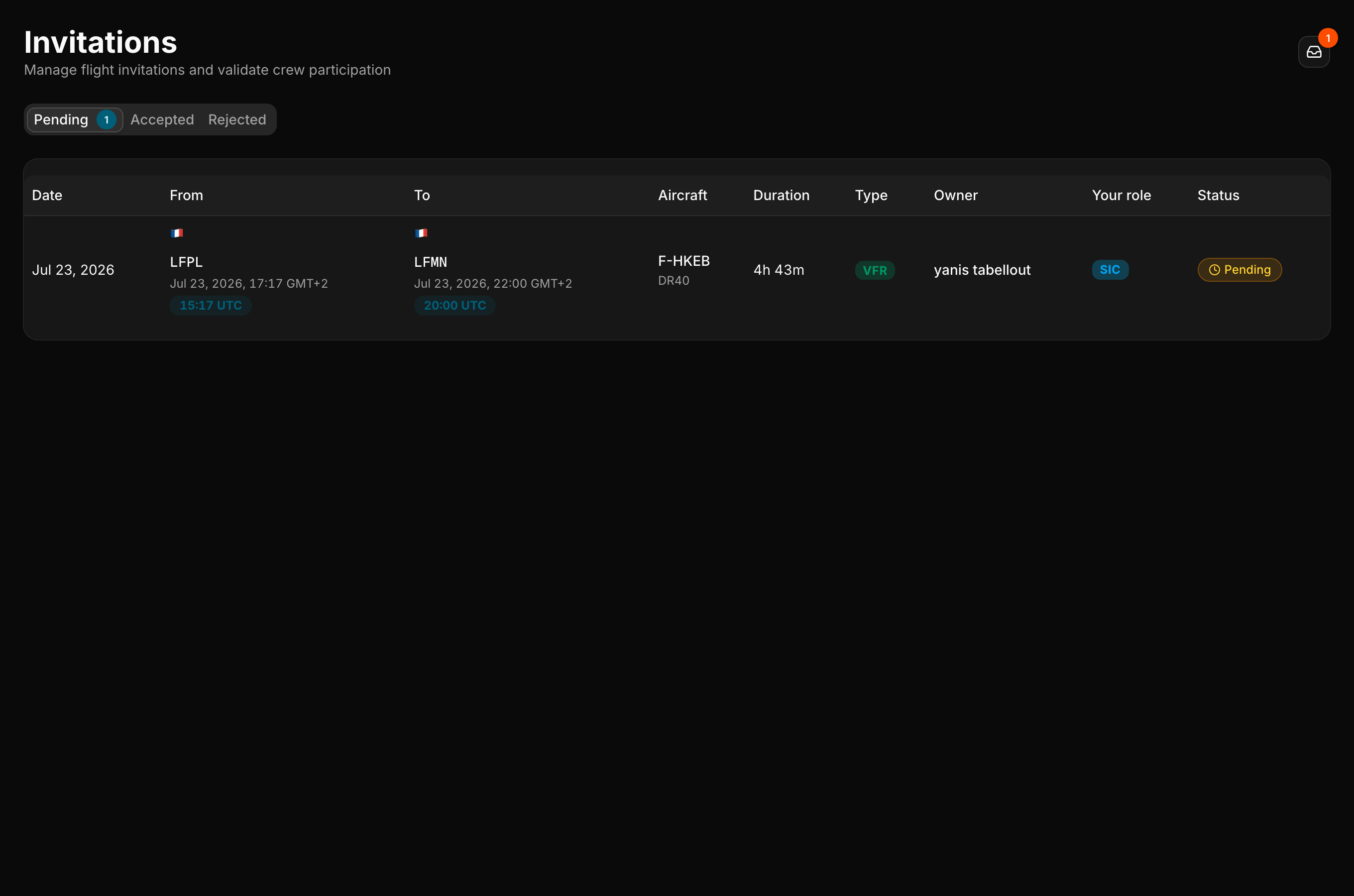Viewport: 1354px width, 896px height.
Task: Click the French flag above LFMN
Action: point(421,233)
